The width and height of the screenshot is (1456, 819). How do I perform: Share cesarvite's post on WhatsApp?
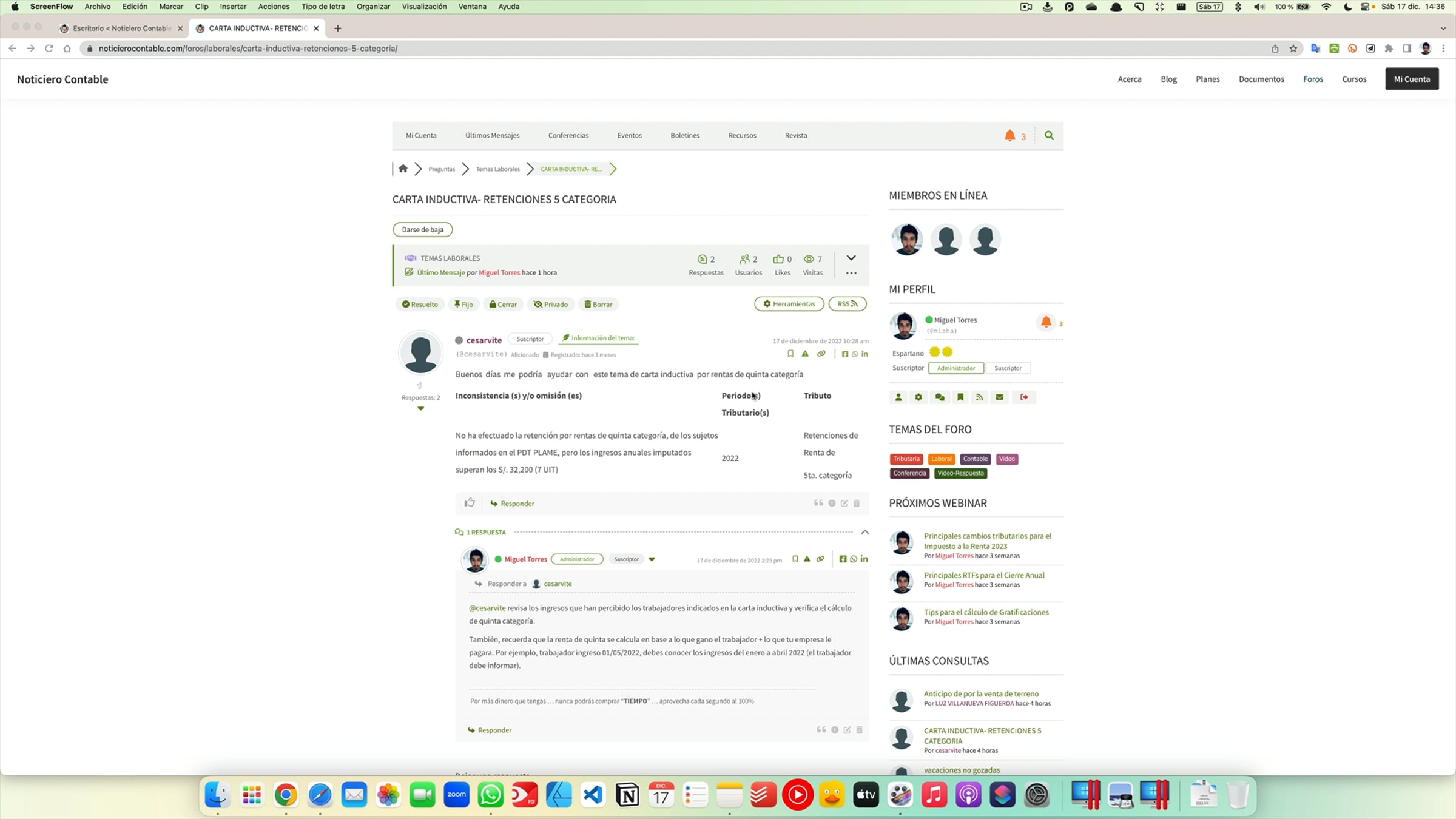tap(855, 354)
